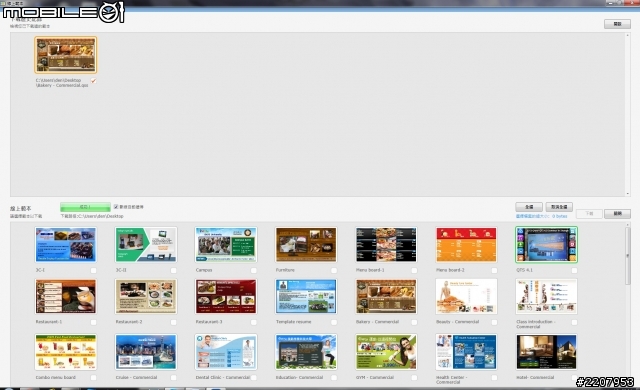Screen dimensions: 640x390
Task: Tick the Restaurant-1 checkbox
Action: [93, 322]
